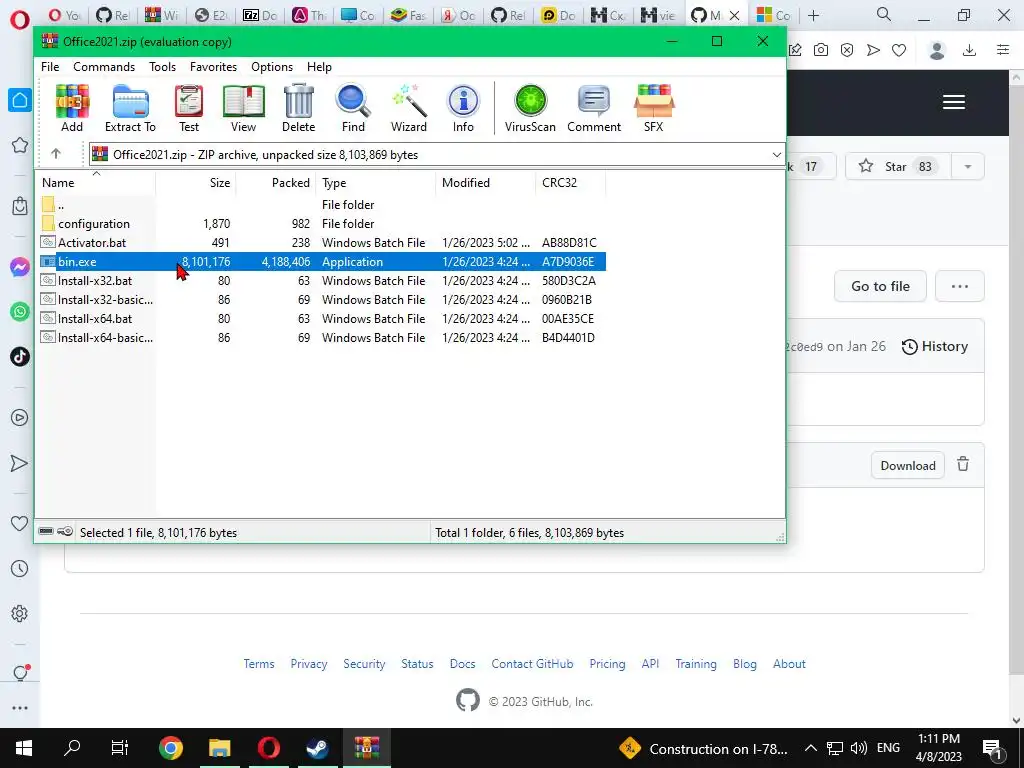Open TikTok in Opera sidebar
1024x768 pixels.
point(20,356)
